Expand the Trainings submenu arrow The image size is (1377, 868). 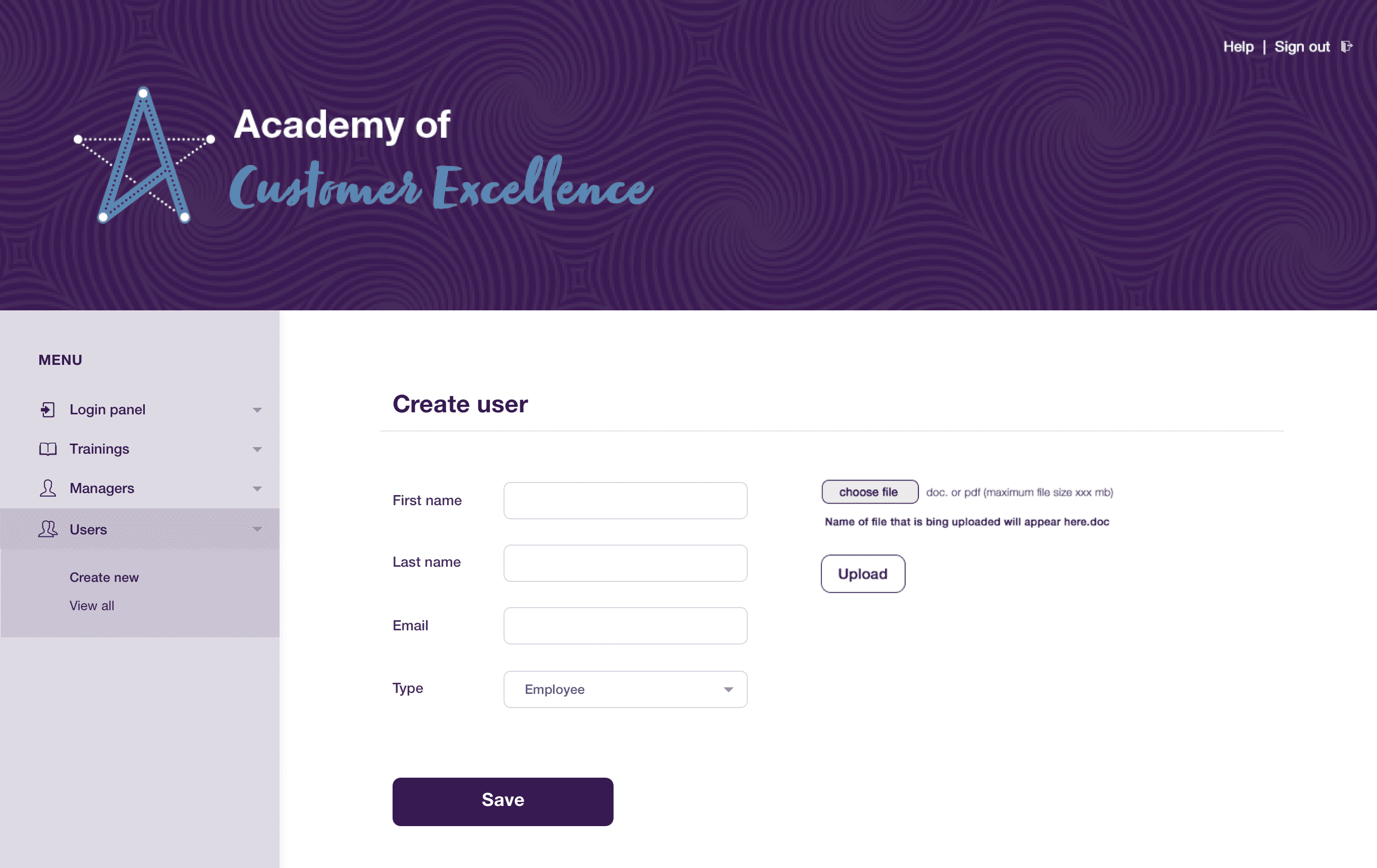(257, 450)
